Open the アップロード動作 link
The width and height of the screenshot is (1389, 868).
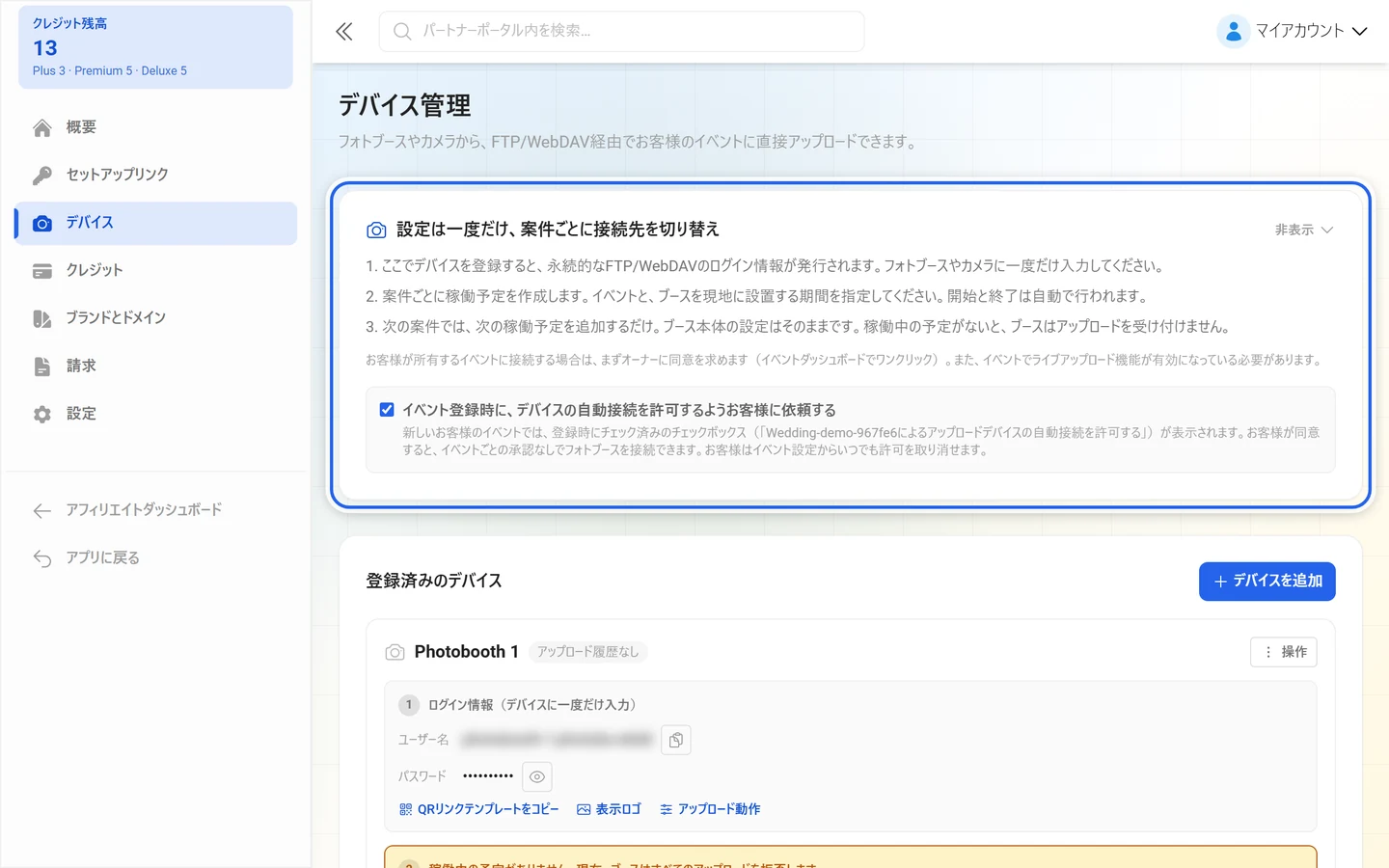[710, 809]
